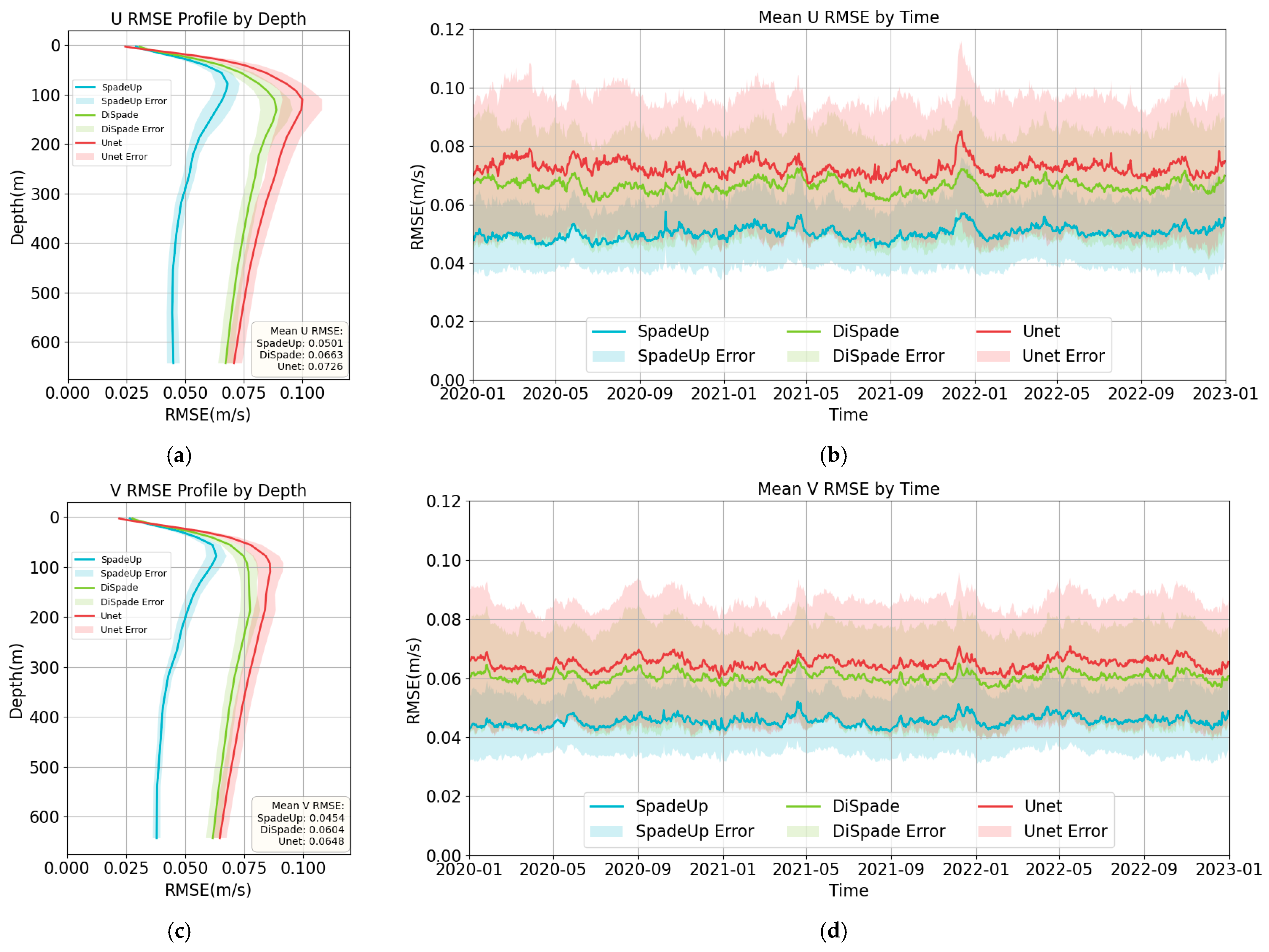Image resolution: width=1269 pixels, height=952 pixels.
Task: Click the 2022-05 tick label in V time plot
Action: (x=1058, y=870)
